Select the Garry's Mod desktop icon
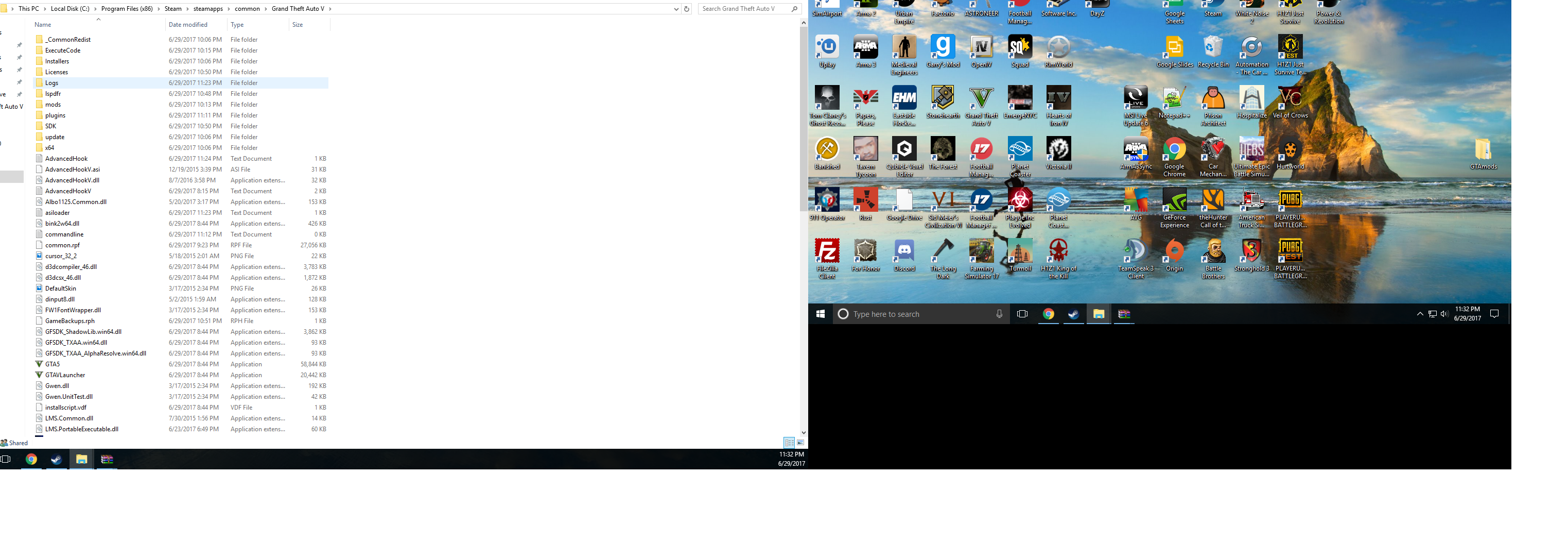Image resolution: width=1568 pixels, height=541 pixels. click(943, 51)
